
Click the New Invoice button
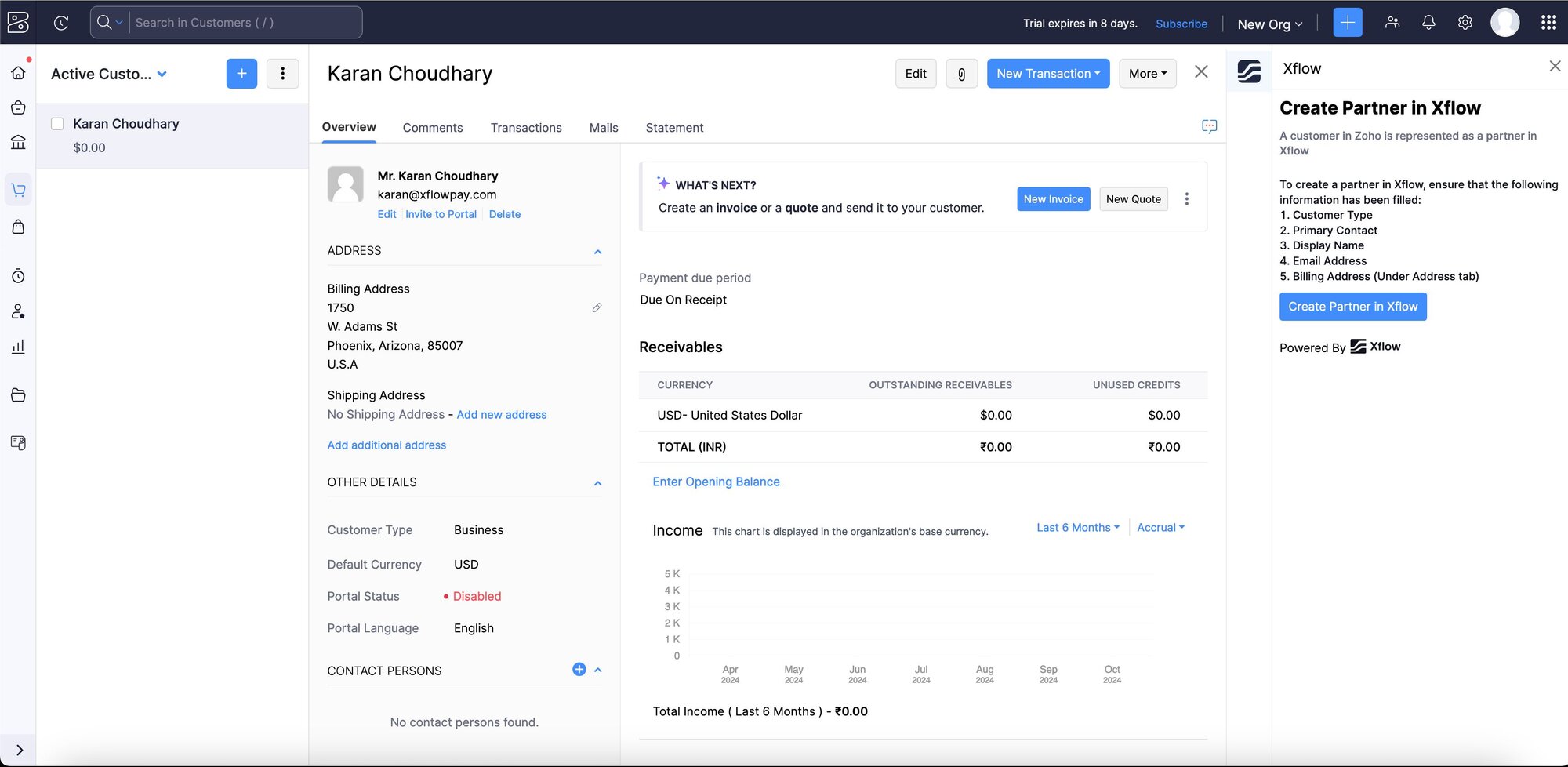pos(1053,199)
